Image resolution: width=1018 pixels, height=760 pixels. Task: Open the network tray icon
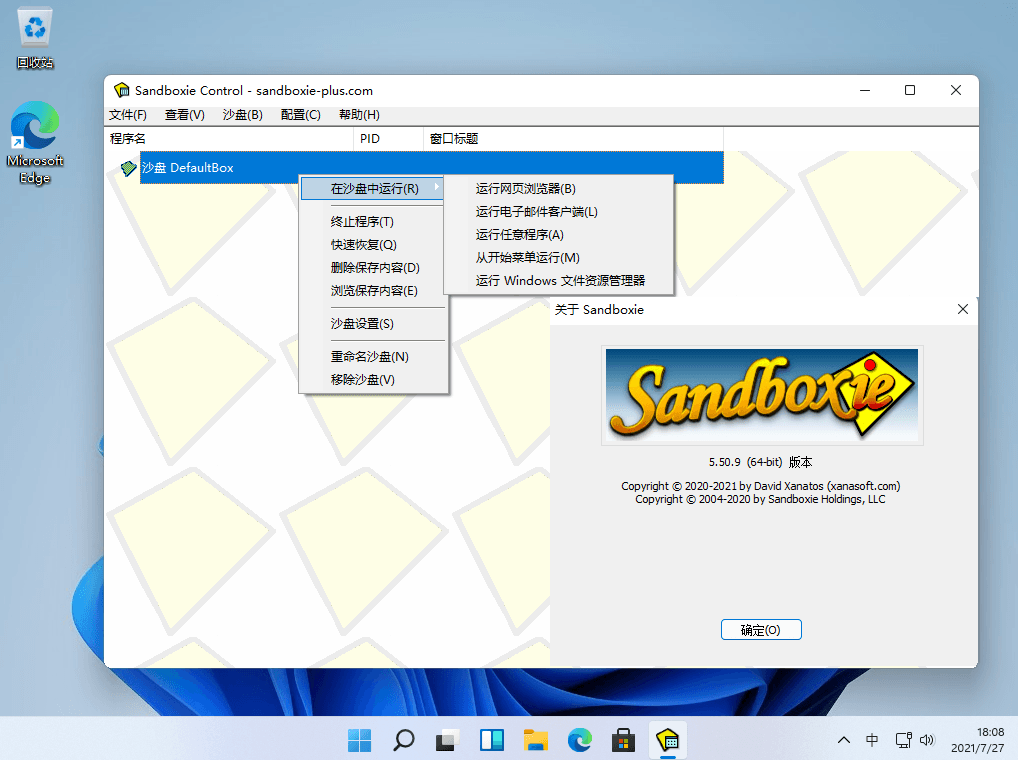click(x=903, y=740)
